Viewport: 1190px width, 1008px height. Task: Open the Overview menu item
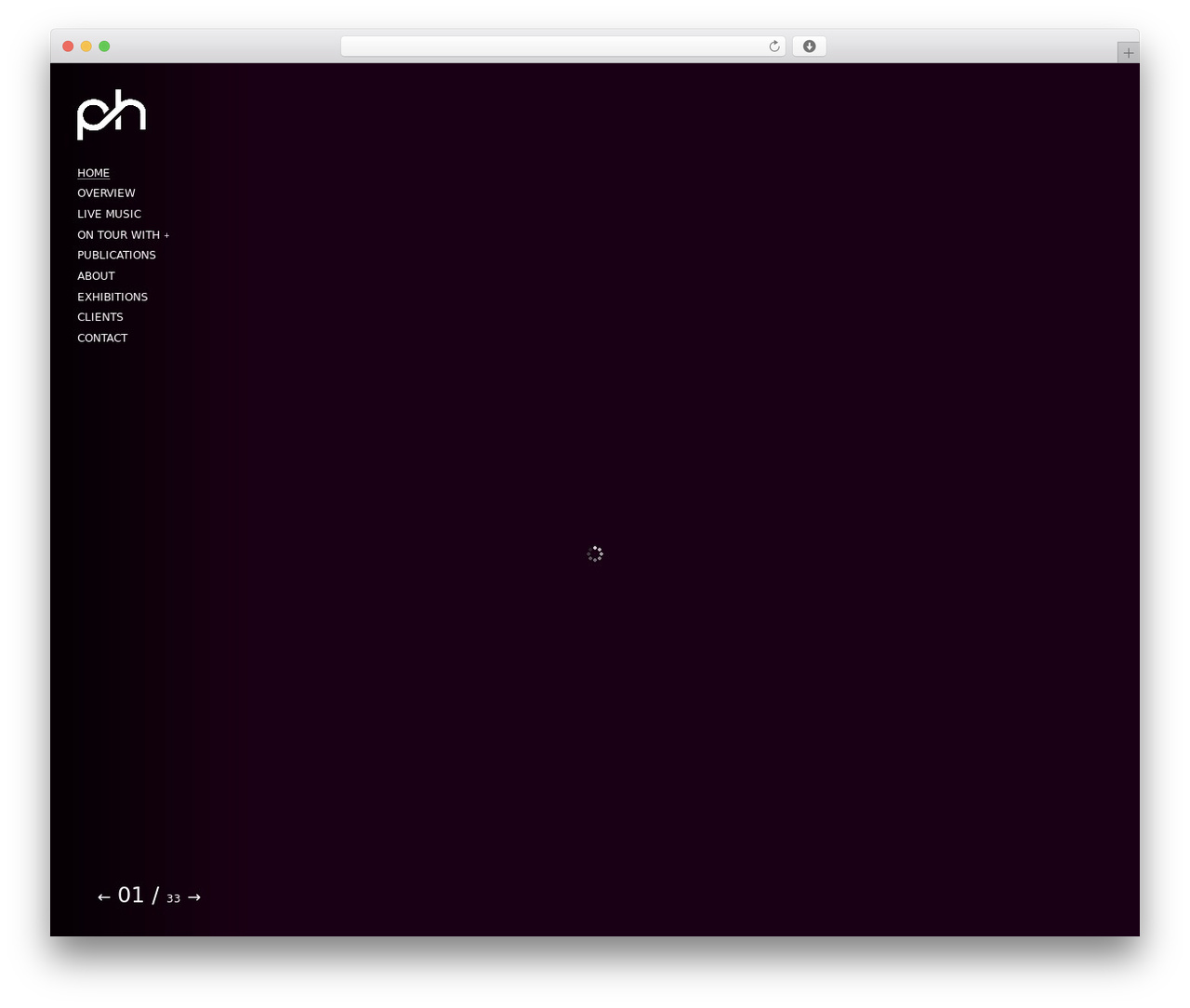pos(106,193)
